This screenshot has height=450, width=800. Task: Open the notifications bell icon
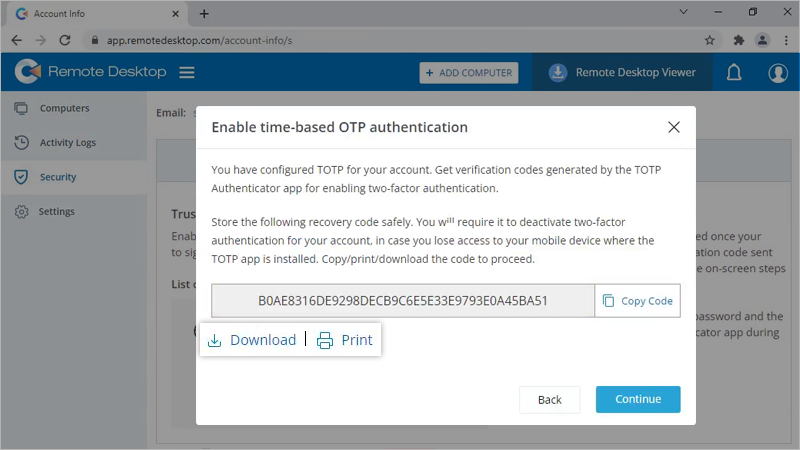pyautogui.click(x=734, y=73)
